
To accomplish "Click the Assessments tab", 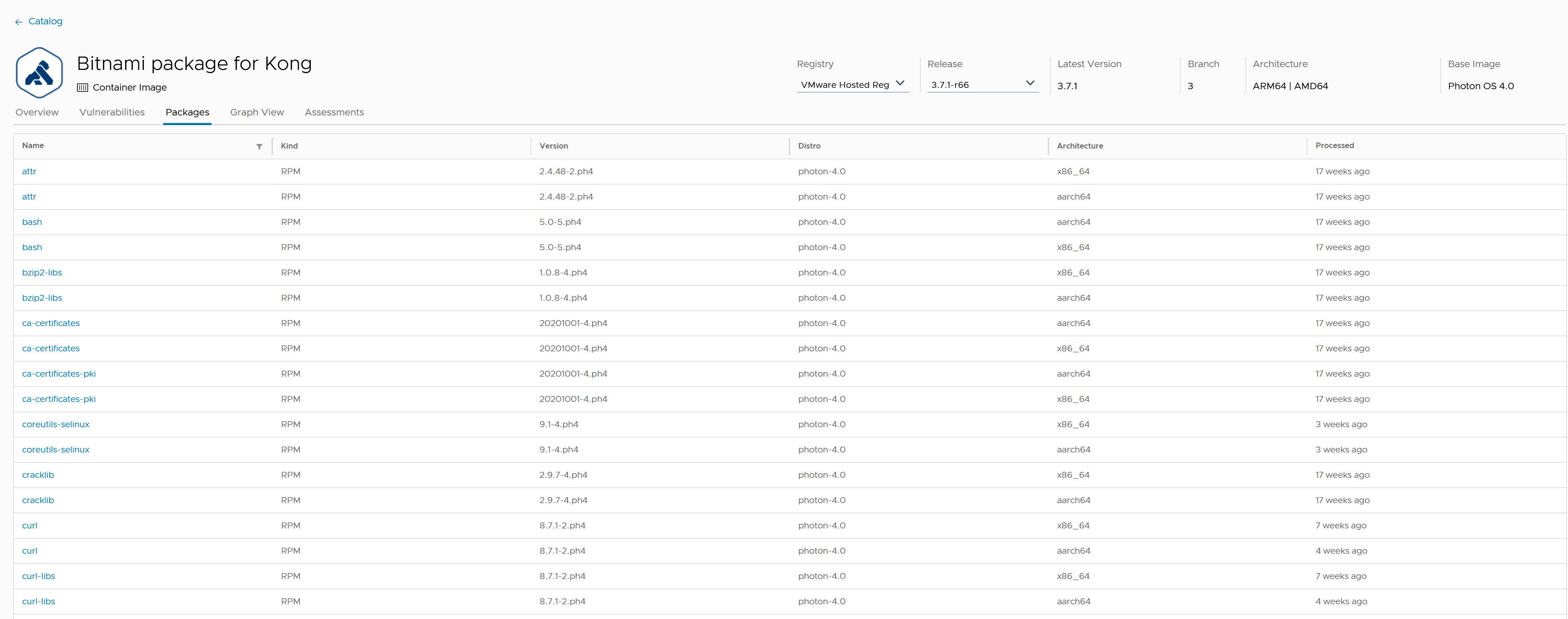I will coord(334,112).
